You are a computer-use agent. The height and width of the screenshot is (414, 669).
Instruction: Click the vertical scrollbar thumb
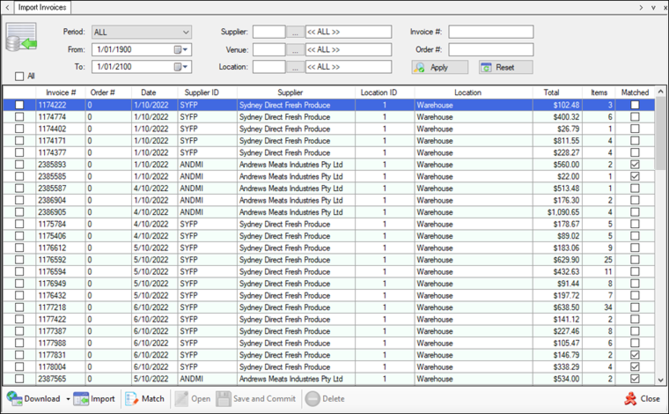660,133
